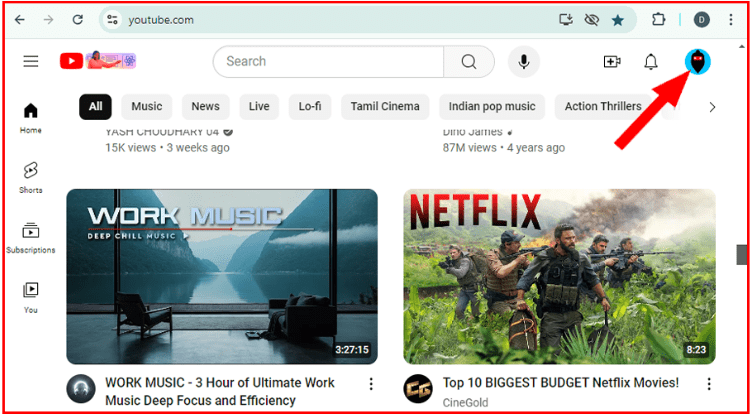The height and width of the screenshot is (416, 751).
Task: Open the WORK MUSIC video thumbnail
Action: [222, 277]
